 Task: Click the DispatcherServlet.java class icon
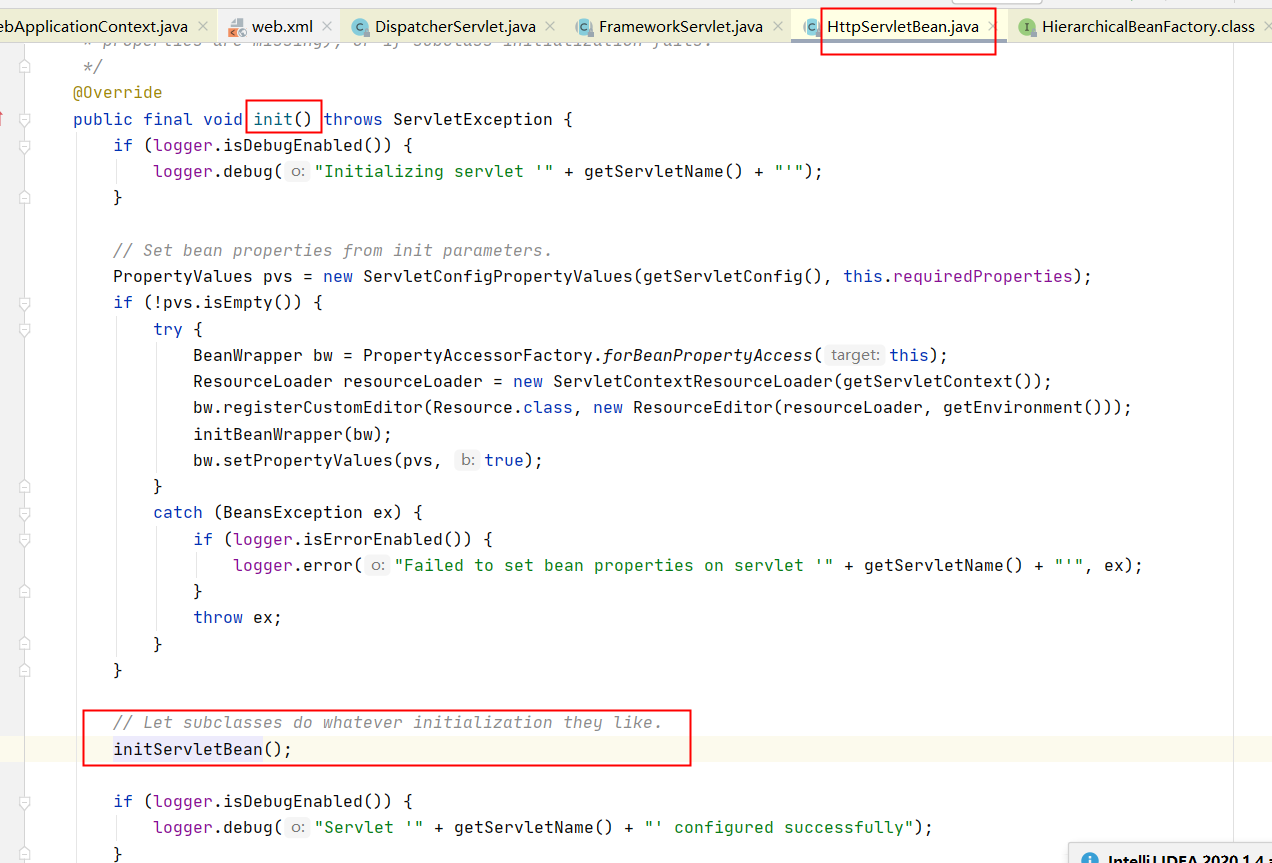click(x=360, y=27)
